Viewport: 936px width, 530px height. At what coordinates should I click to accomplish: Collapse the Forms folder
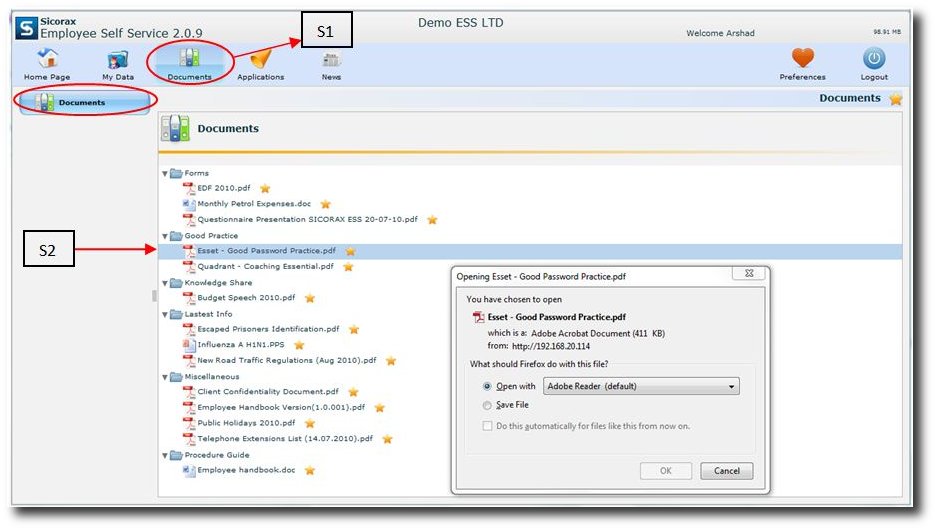point(165,173)
